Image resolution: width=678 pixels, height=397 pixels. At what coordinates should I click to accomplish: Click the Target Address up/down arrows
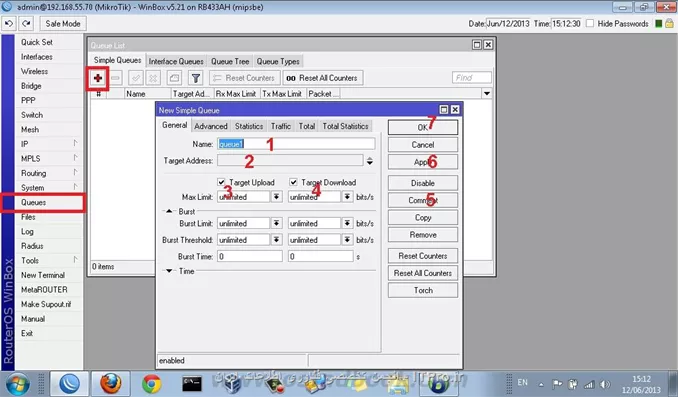click(370, 161)
